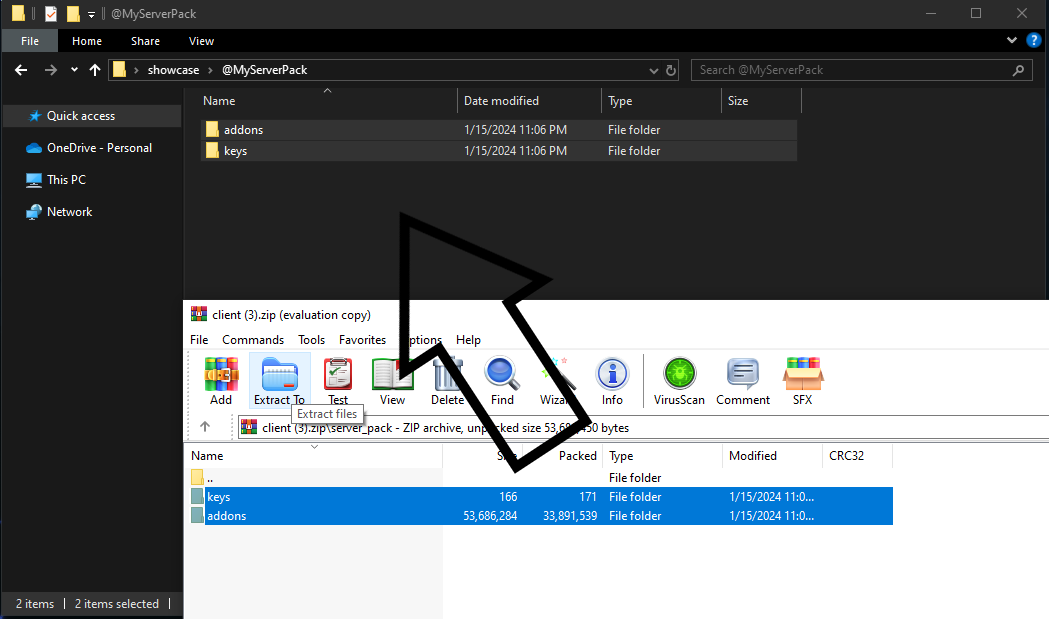Screen dimensions: 1049x619
Task: Open the Find tool in WinRAR
Action: pos(502,380)
